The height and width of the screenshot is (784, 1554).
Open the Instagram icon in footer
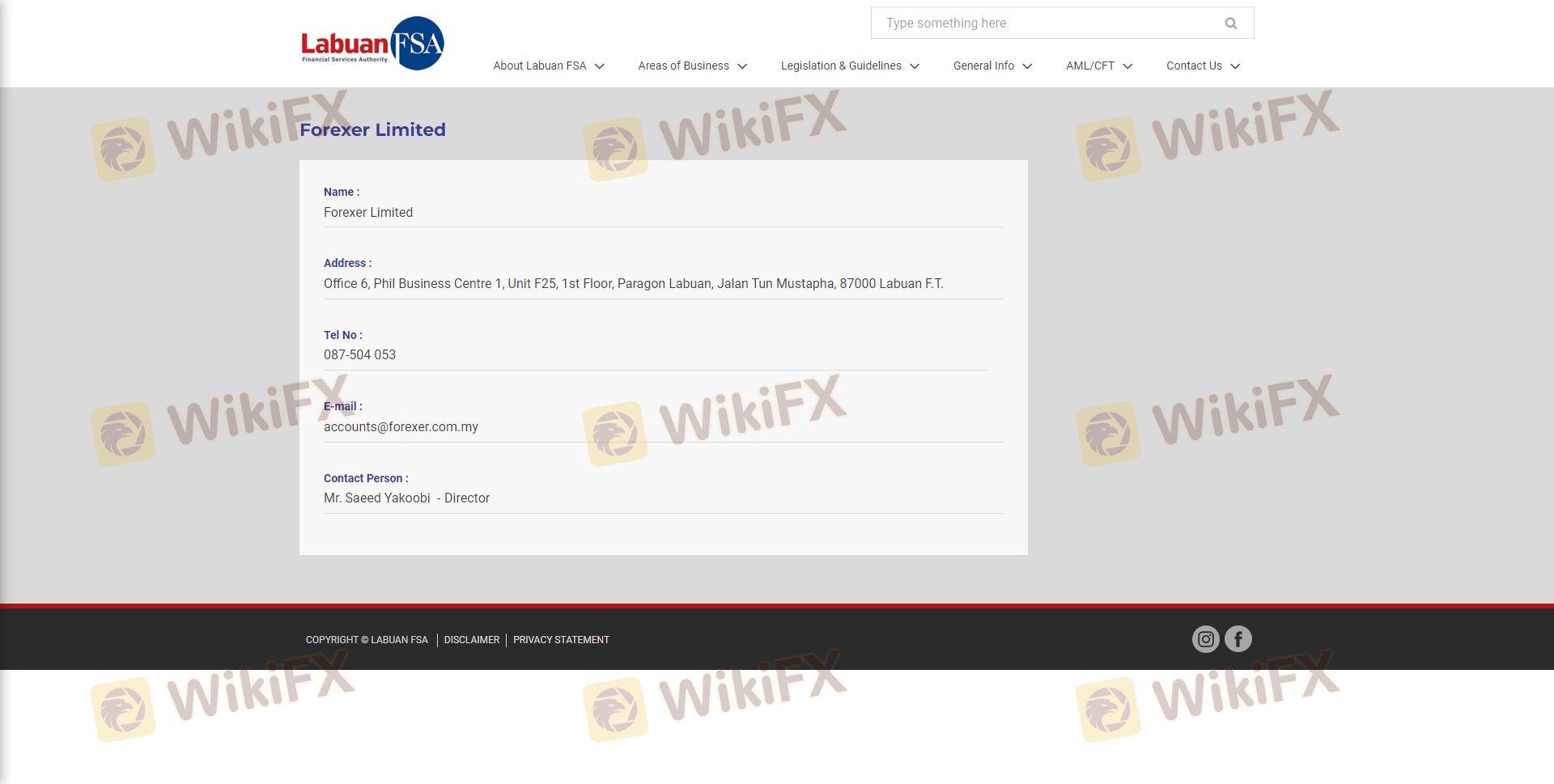(1205, 639)
